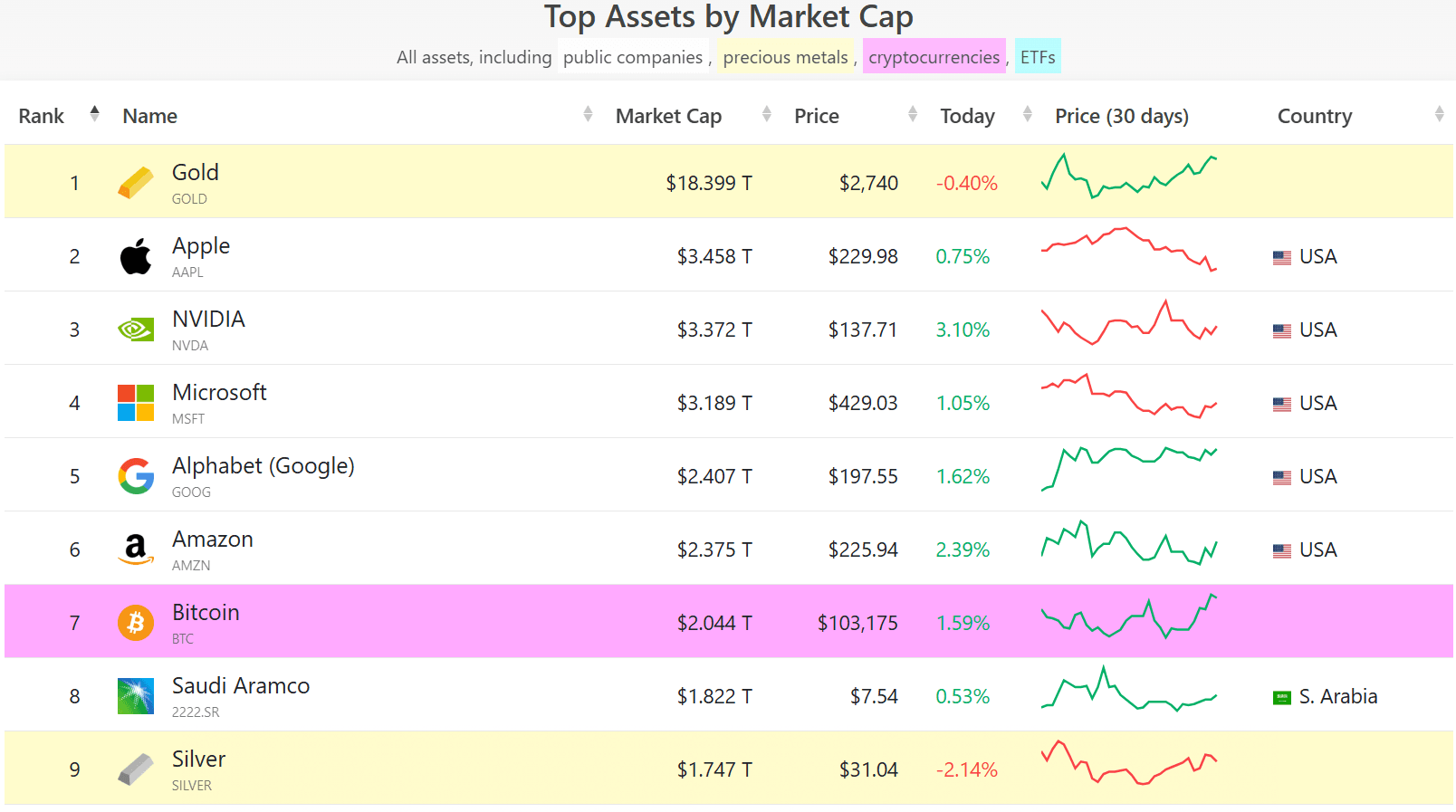Click Bitcoin price $103,175
The width and height of the screenshot is (1456, 812).
(857, 623)
